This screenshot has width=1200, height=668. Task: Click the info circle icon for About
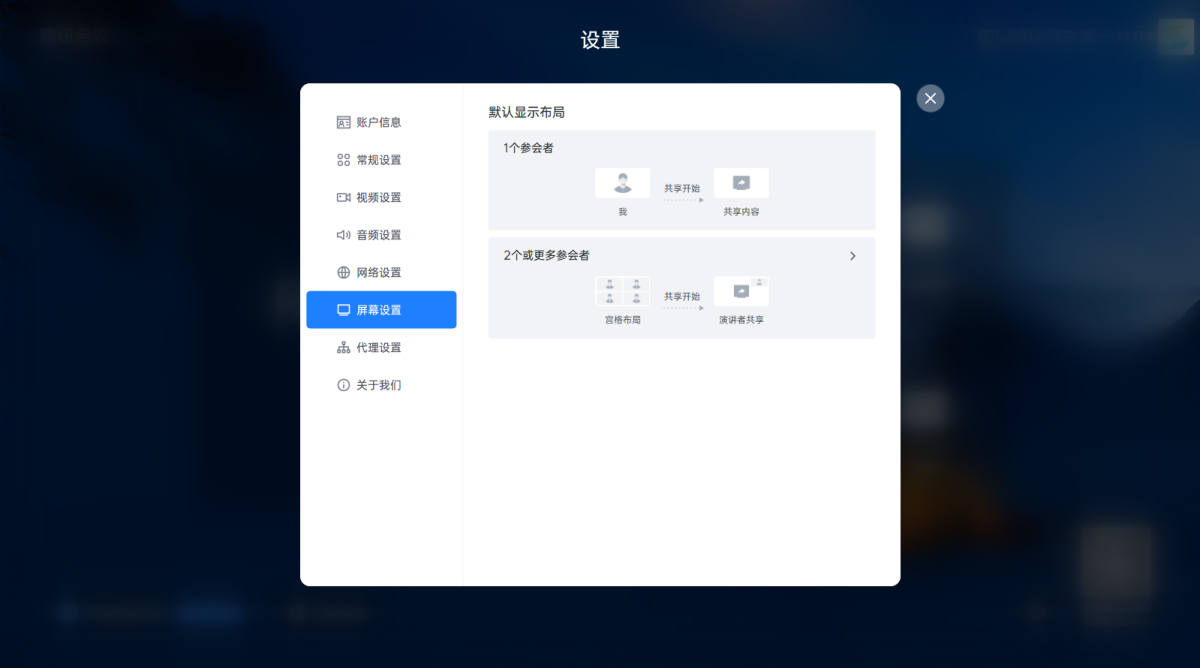click(343, 385)
